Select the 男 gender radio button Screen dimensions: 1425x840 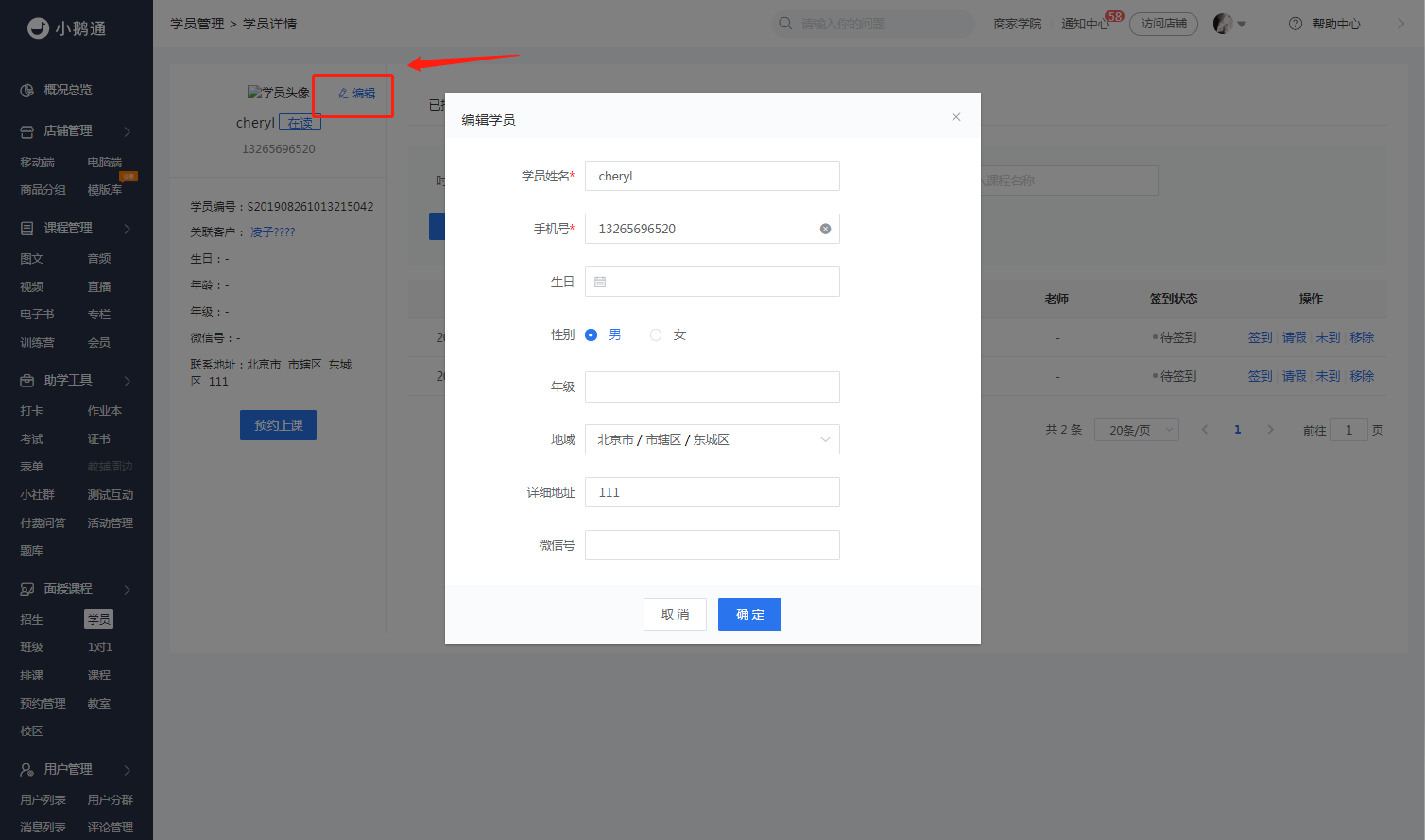pos(592,334)
